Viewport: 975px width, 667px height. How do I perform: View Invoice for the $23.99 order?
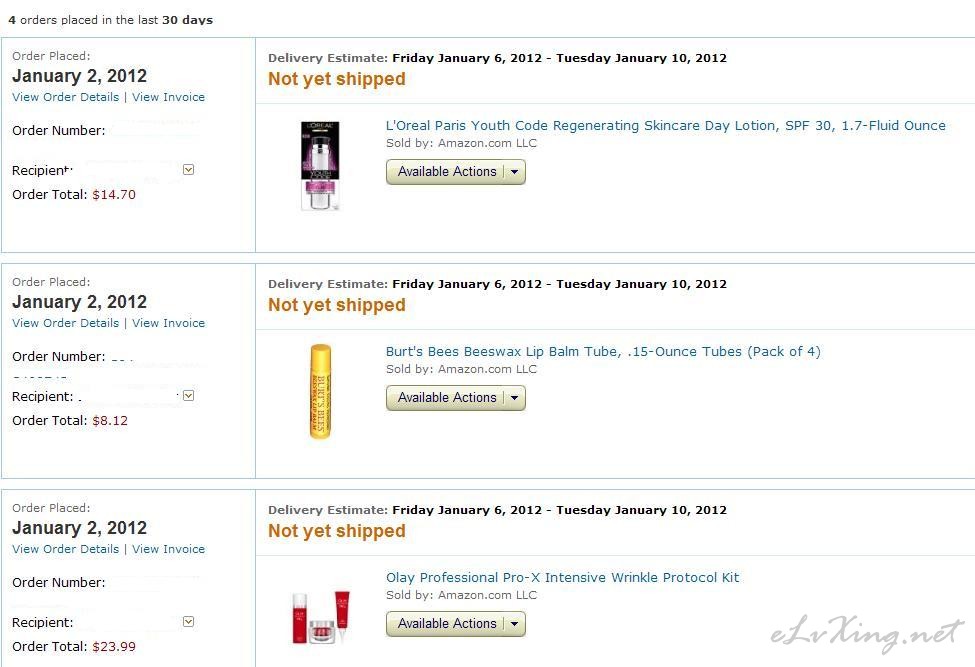[x=169, y=549]
